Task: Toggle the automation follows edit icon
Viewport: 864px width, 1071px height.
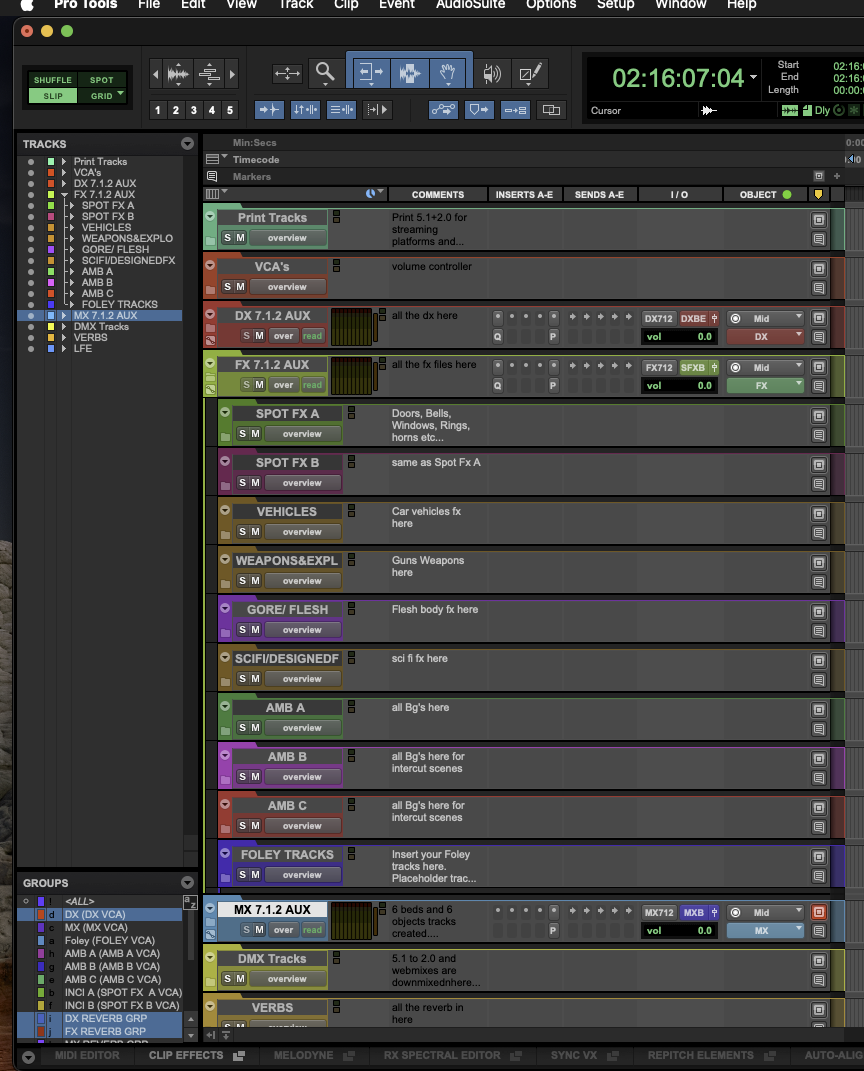Action: (x=443, y=109)
